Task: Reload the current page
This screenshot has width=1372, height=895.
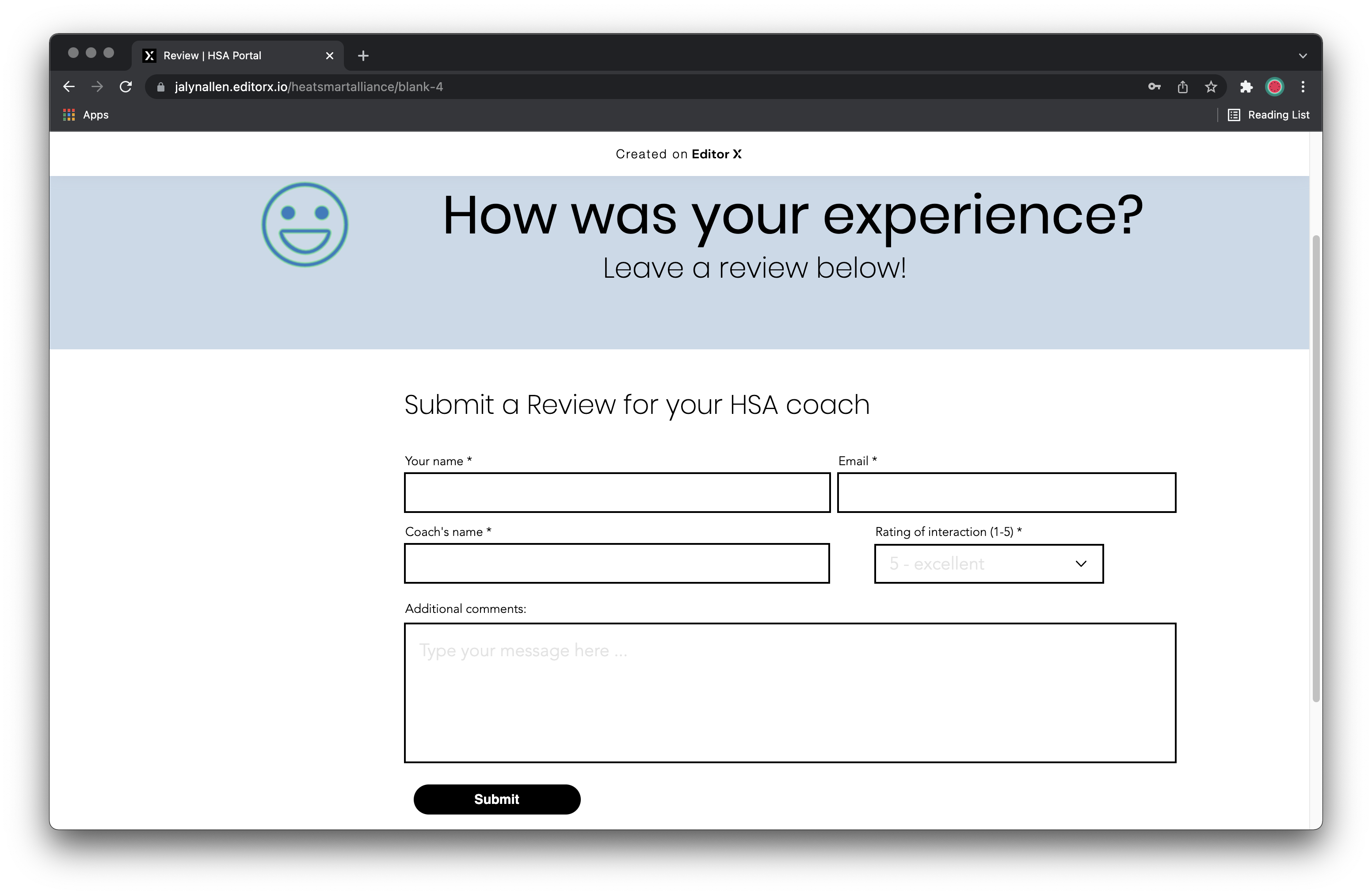Action: click(126, 87)
